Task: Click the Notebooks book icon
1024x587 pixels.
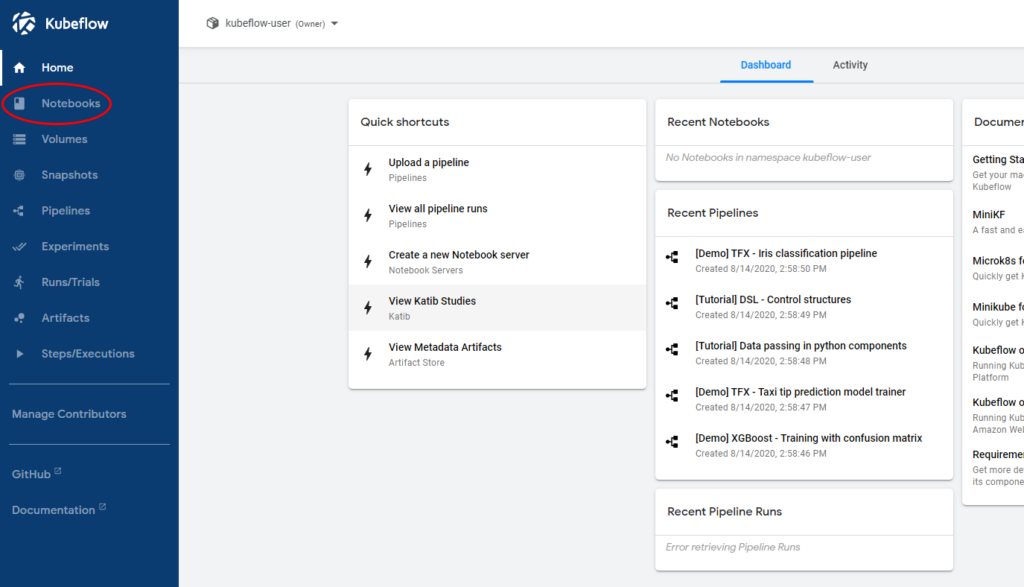Action: click(x=20, y=103)
